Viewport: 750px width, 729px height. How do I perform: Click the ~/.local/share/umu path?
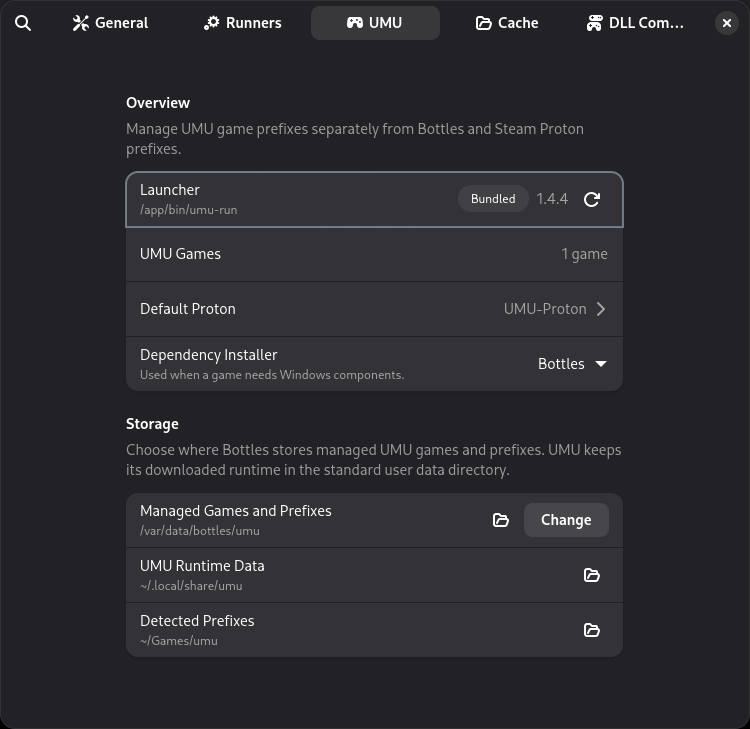tap(191, 586)
